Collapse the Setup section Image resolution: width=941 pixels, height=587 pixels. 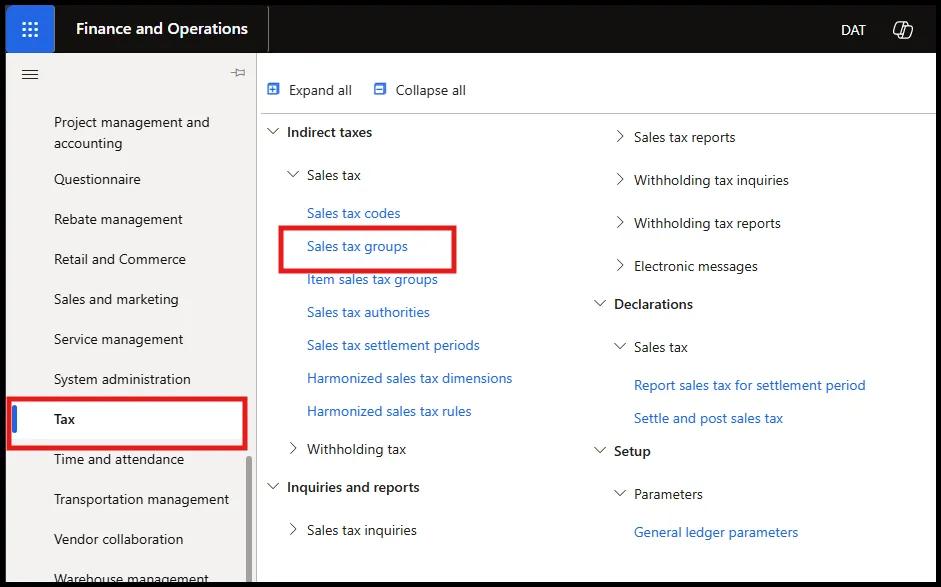click(600, 450)
